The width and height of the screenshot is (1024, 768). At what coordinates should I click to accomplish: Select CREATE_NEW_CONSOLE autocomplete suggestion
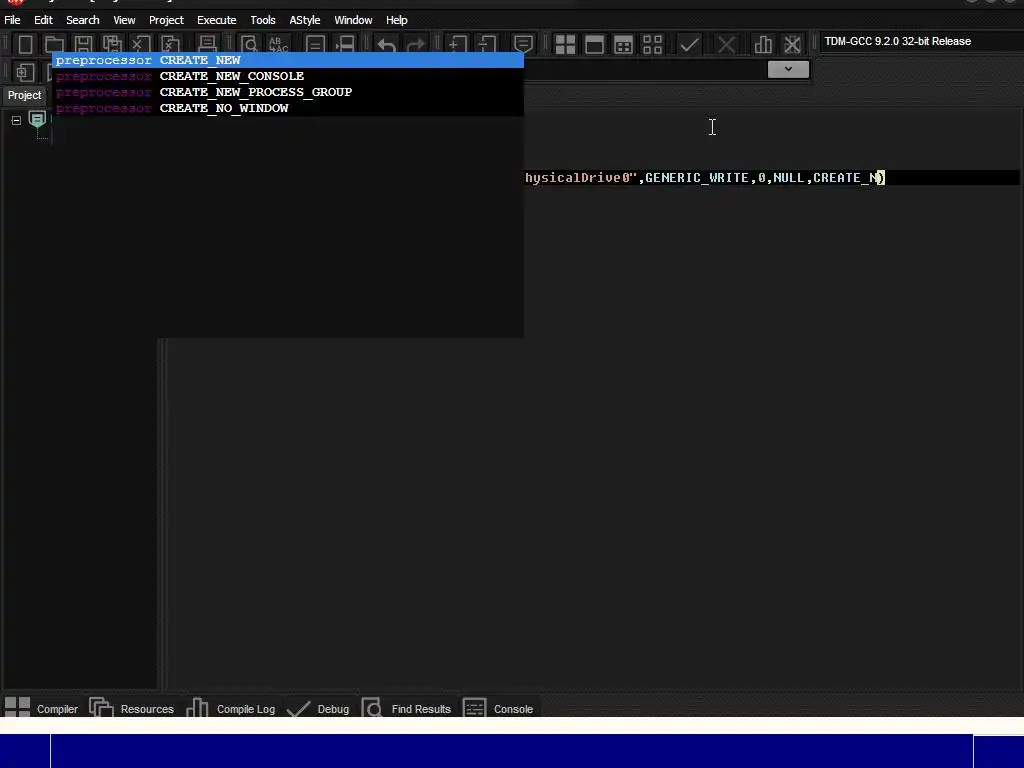click(x=288, y=76)
